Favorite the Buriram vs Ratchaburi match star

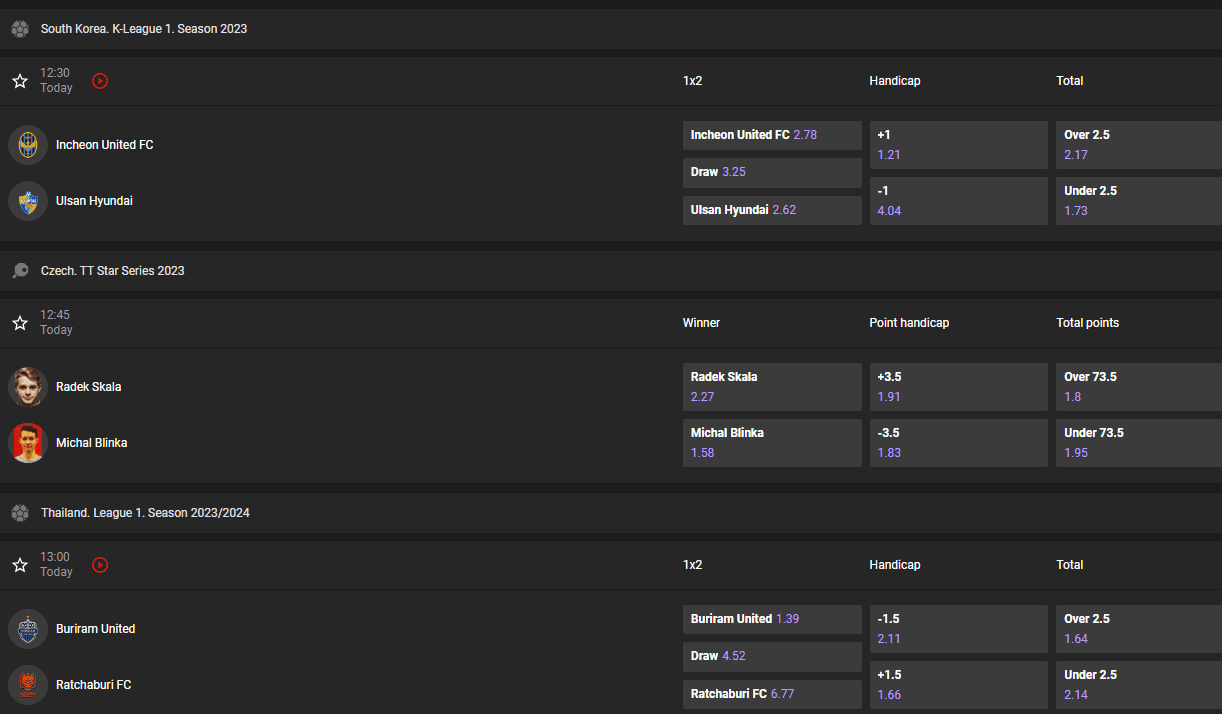(20, 565)
